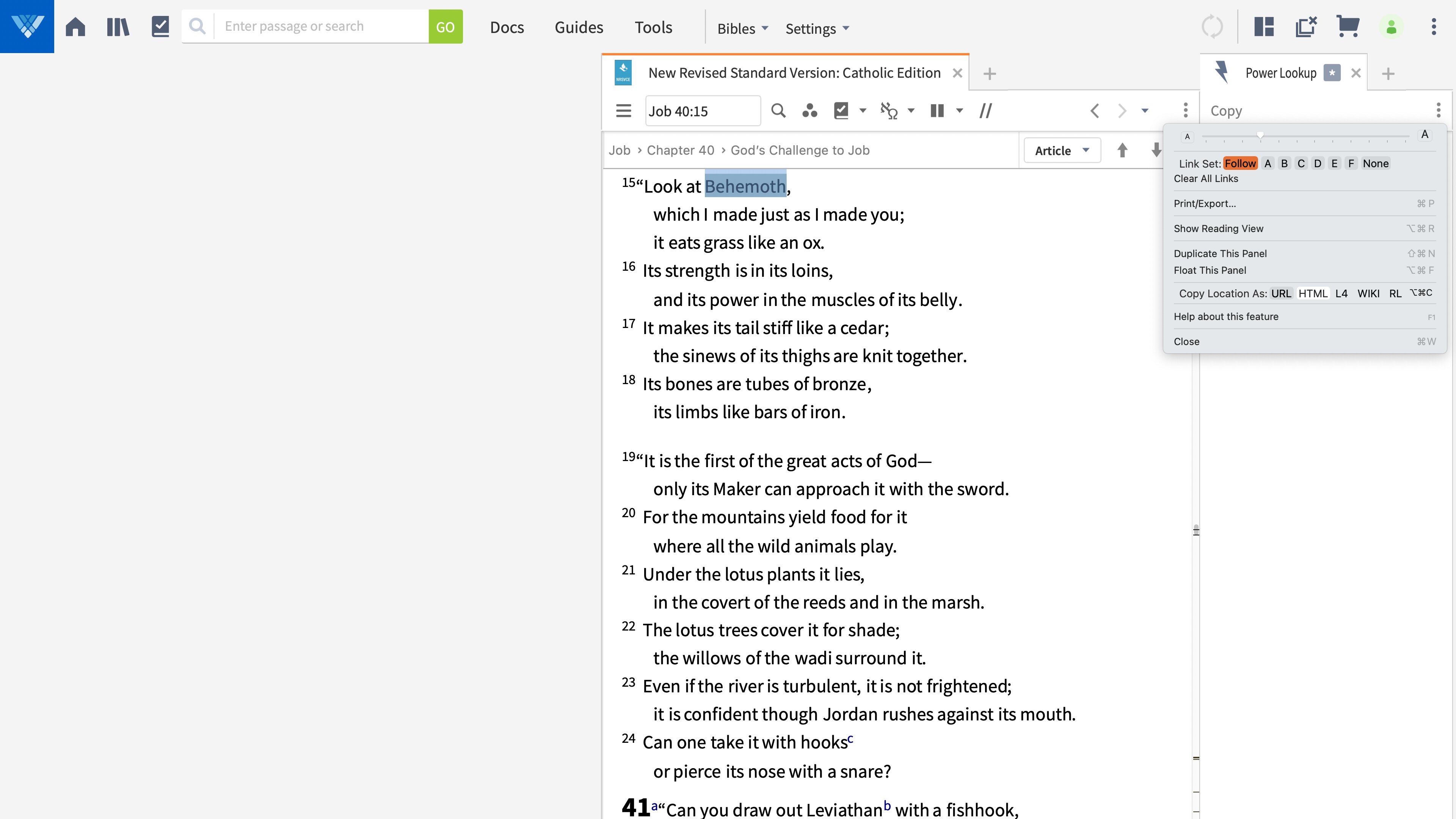Open the Article navigation dropdown
Viewport: 1456px width, 819px height.
click(1062, 151)
